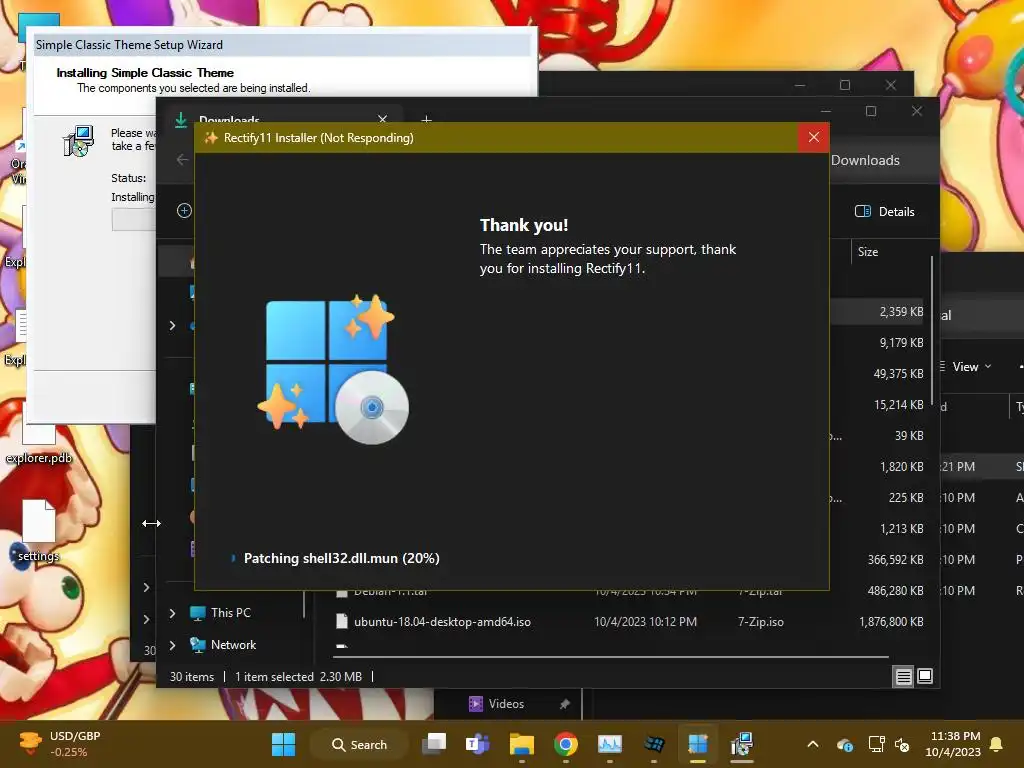Open the Windows Start menu
This screenshot has width=1024, height=768.
tap(283, 744)
